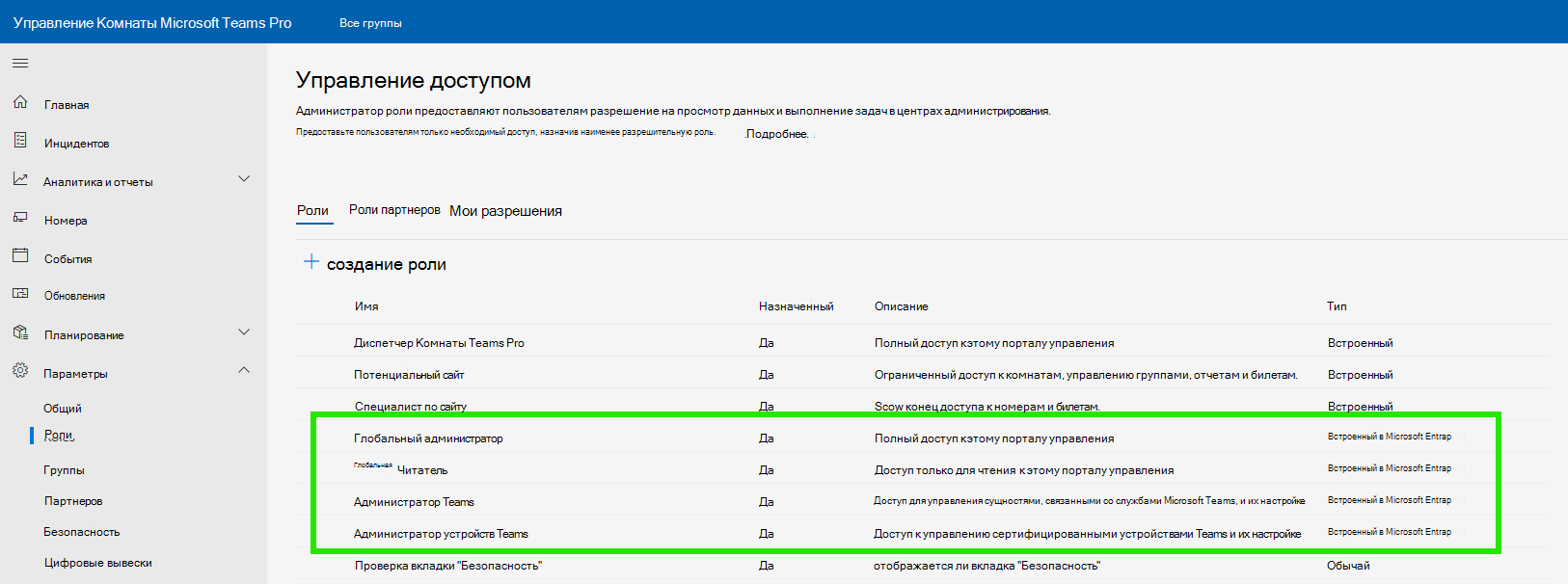Viewport: 1568px width, 584px height.
Task: Click the Подробнее link
Action: click(777, 134)
